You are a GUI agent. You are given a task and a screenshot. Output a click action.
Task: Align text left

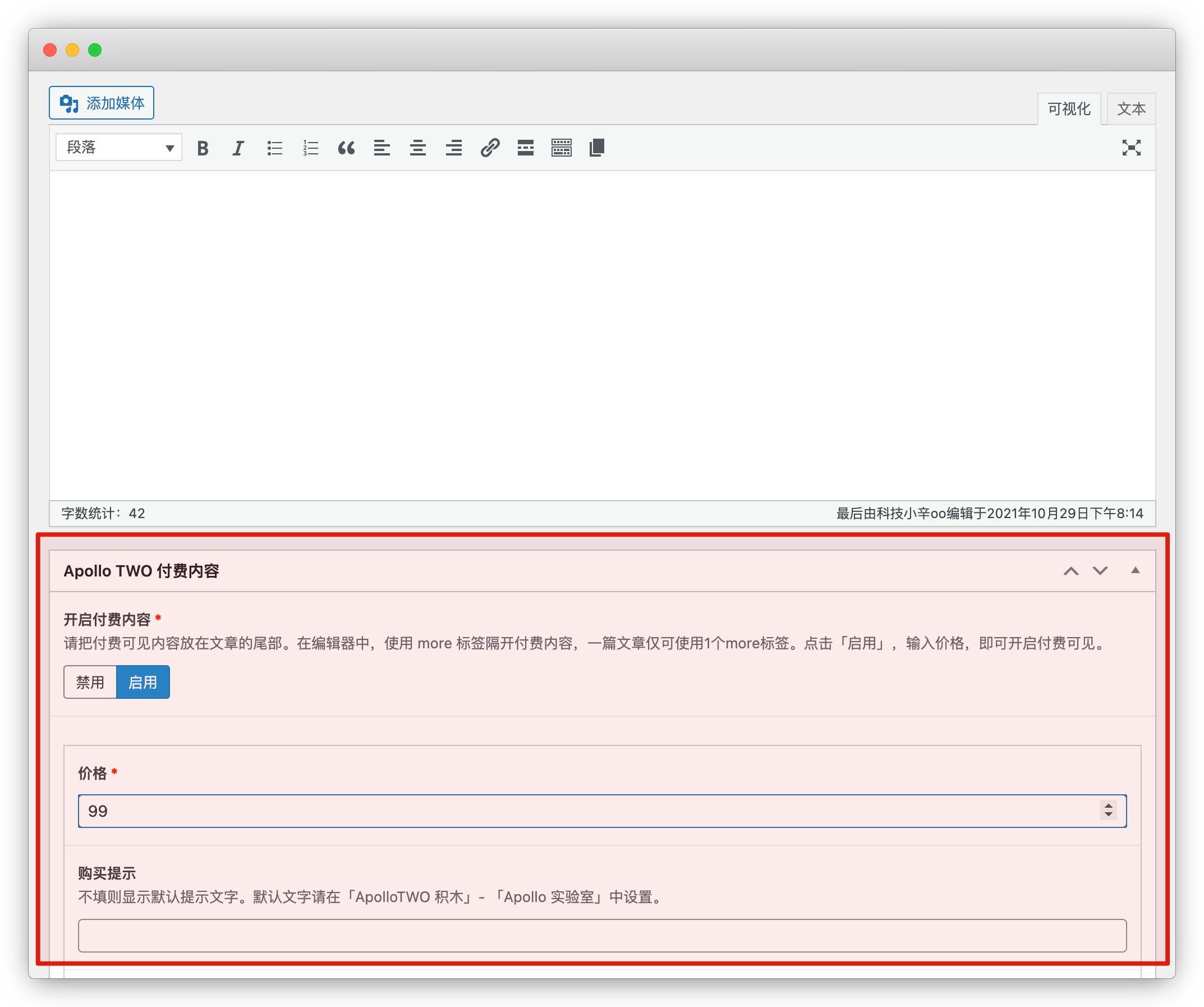382,149
